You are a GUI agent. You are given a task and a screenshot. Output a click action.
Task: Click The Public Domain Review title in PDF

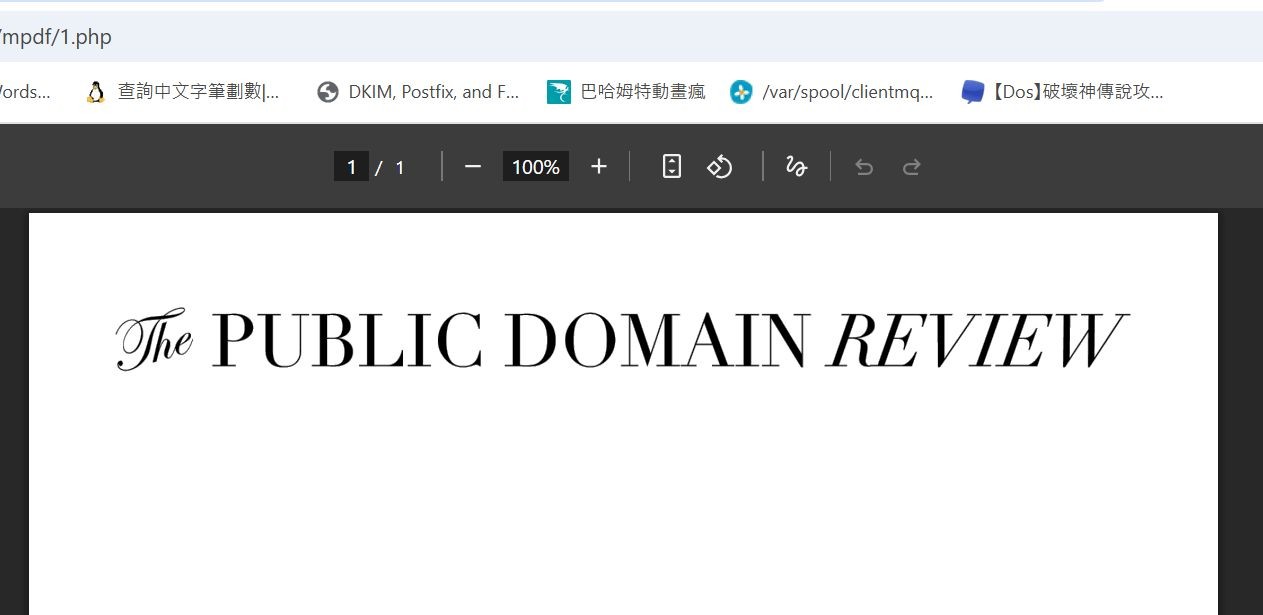tap(623, 340)
